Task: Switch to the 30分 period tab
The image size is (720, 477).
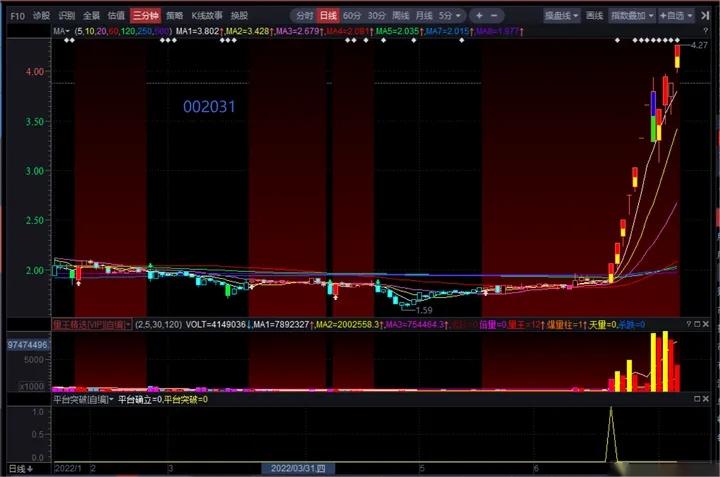Action: pos(377,16)
